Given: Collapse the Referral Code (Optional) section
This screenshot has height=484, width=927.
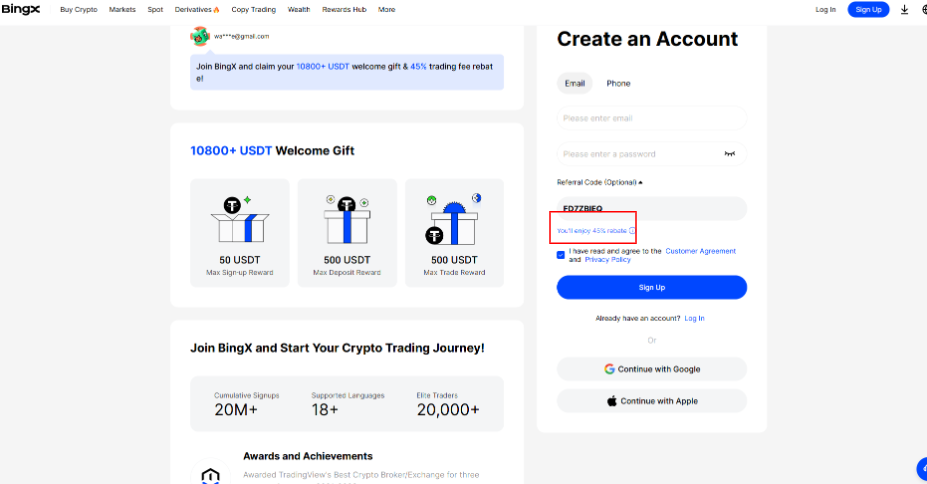Looking at the screenshot, I should (x=599, y=182).
